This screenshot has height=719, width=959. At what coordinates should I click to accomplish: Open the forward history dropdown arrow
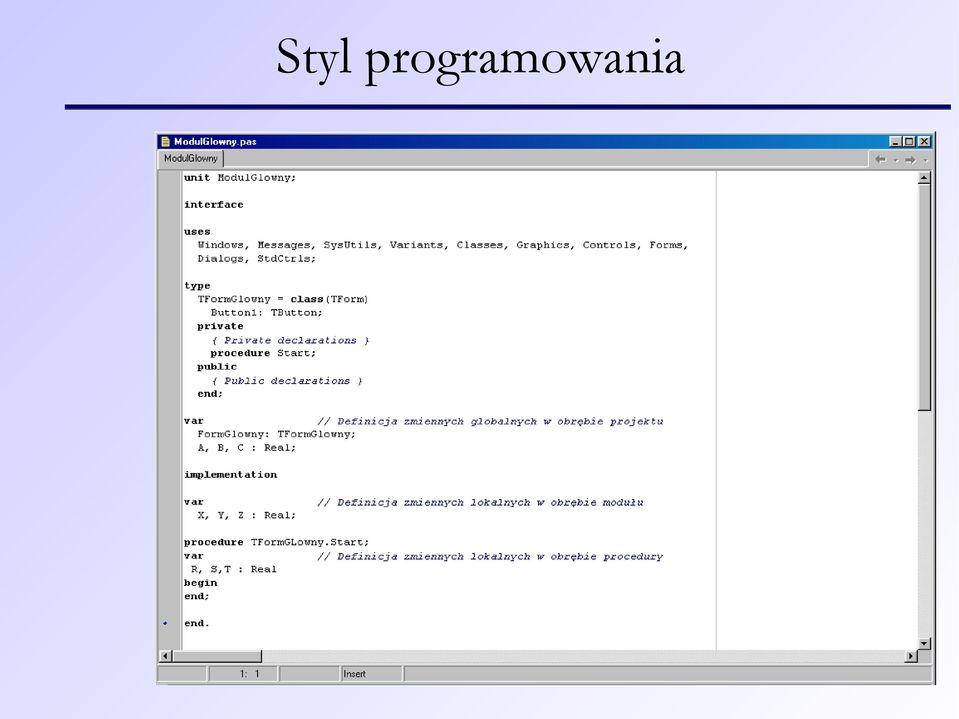tap(925, 160)
